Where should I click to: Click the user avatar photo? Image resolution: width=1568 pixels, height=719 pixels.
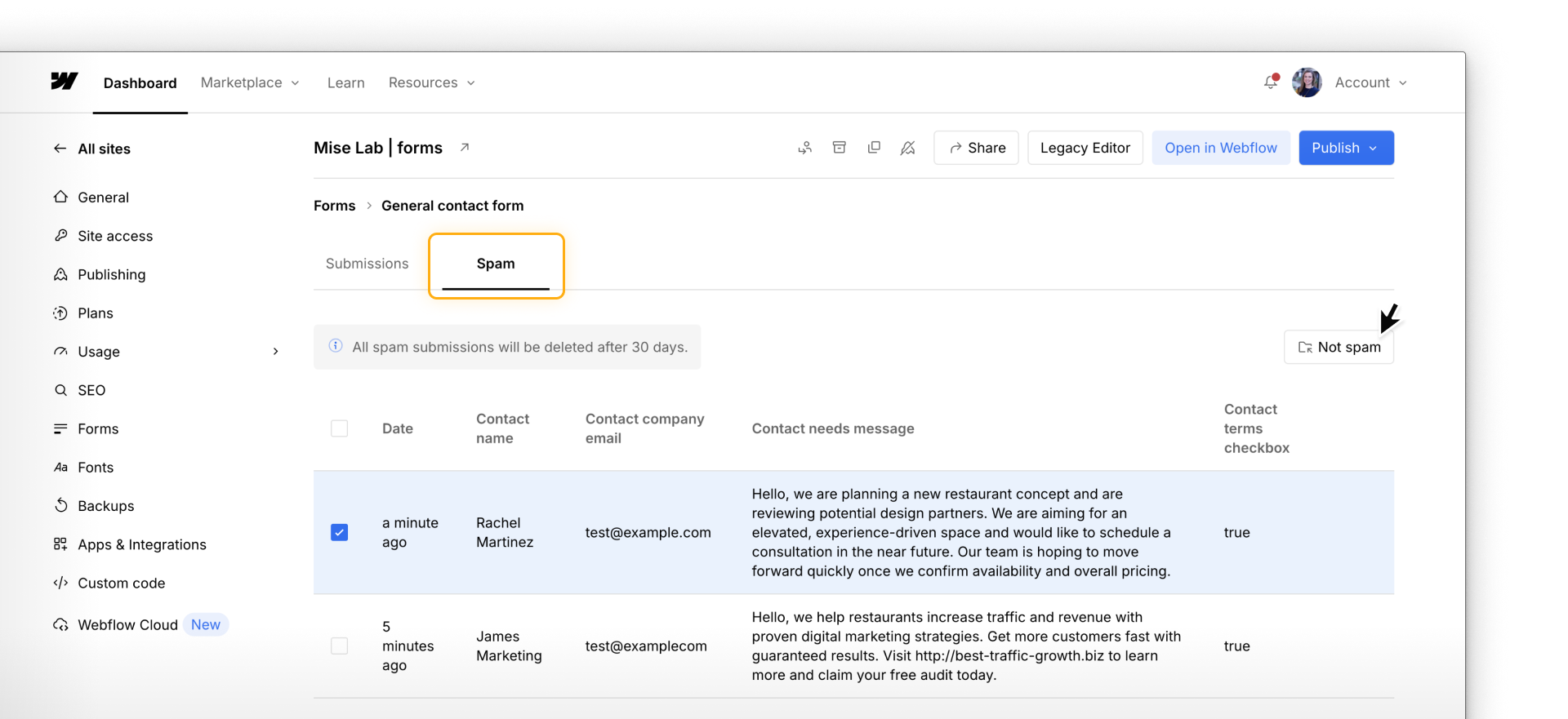pos(1307,82)
